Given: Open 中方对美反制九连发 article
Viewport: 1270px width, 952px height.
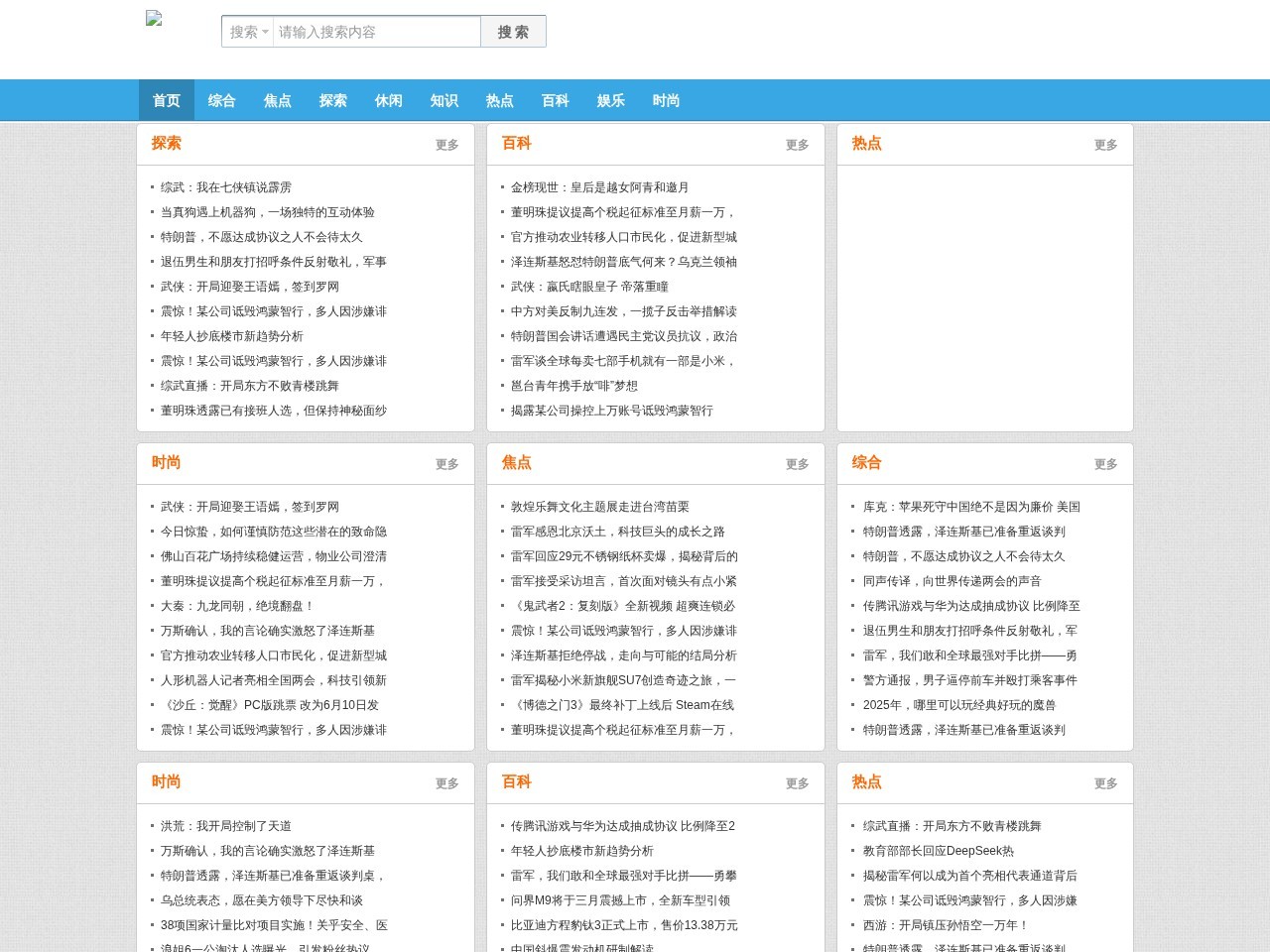Looking at the screenshot, I should point(624,311).
